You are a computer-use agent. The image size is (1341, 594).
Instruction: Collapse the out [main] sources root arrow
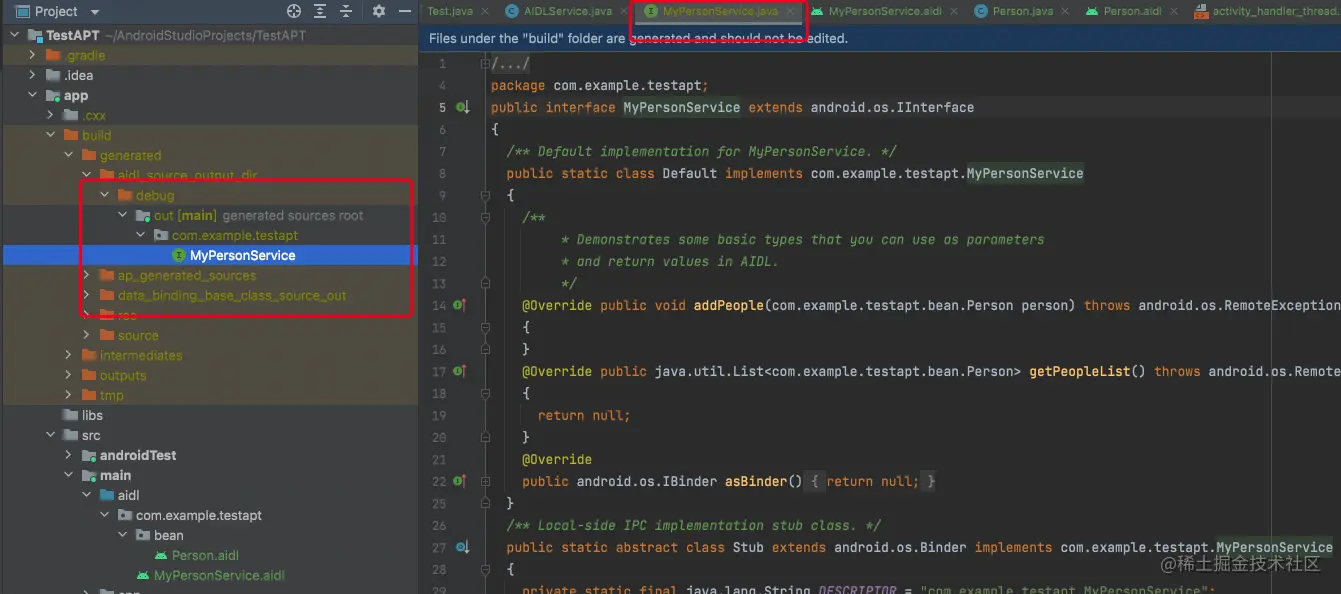[123, 215]
